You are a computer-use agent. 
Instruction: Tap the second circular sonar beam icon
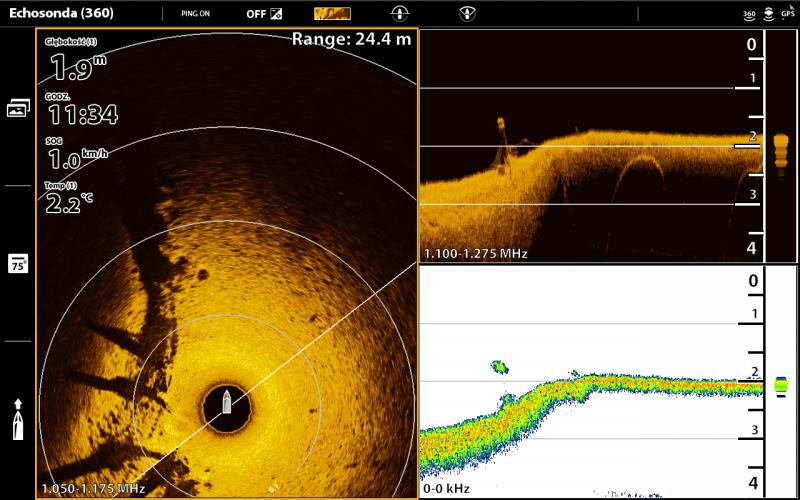point(466,14)
